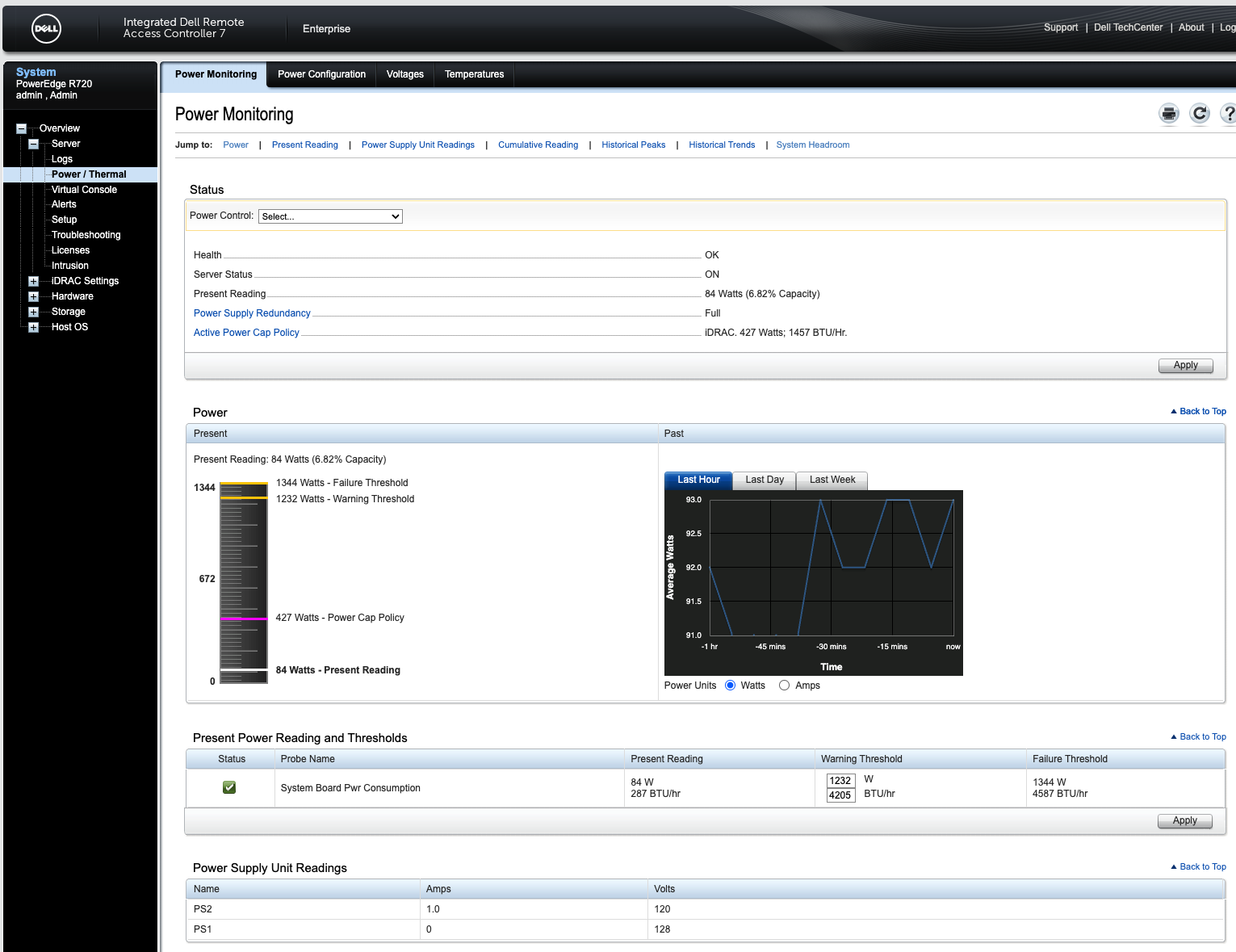The height and width of the screenshot is (952, 1236).
Task: Open help with question mark icon
Action: tap(1229, 114)
